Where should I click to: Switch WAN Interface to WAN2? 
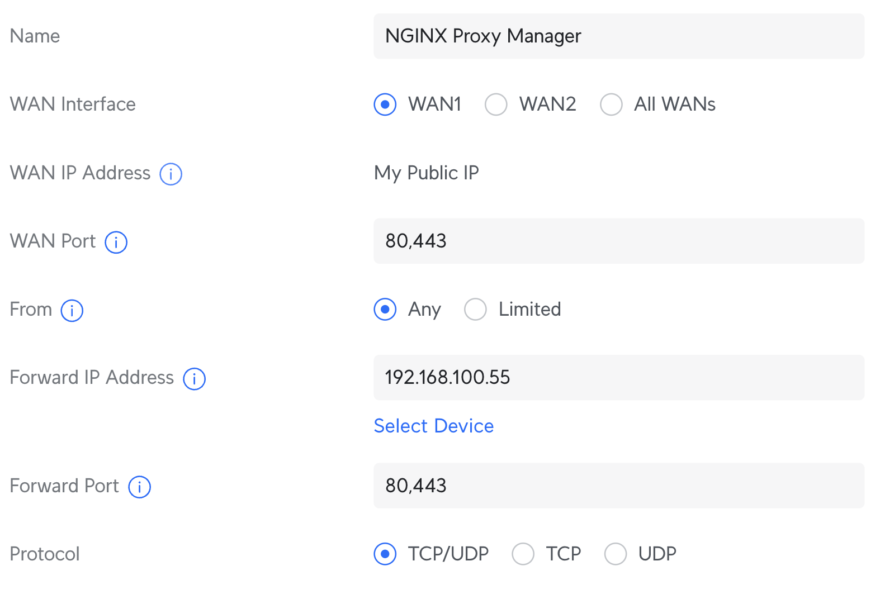tap(496, 104)
